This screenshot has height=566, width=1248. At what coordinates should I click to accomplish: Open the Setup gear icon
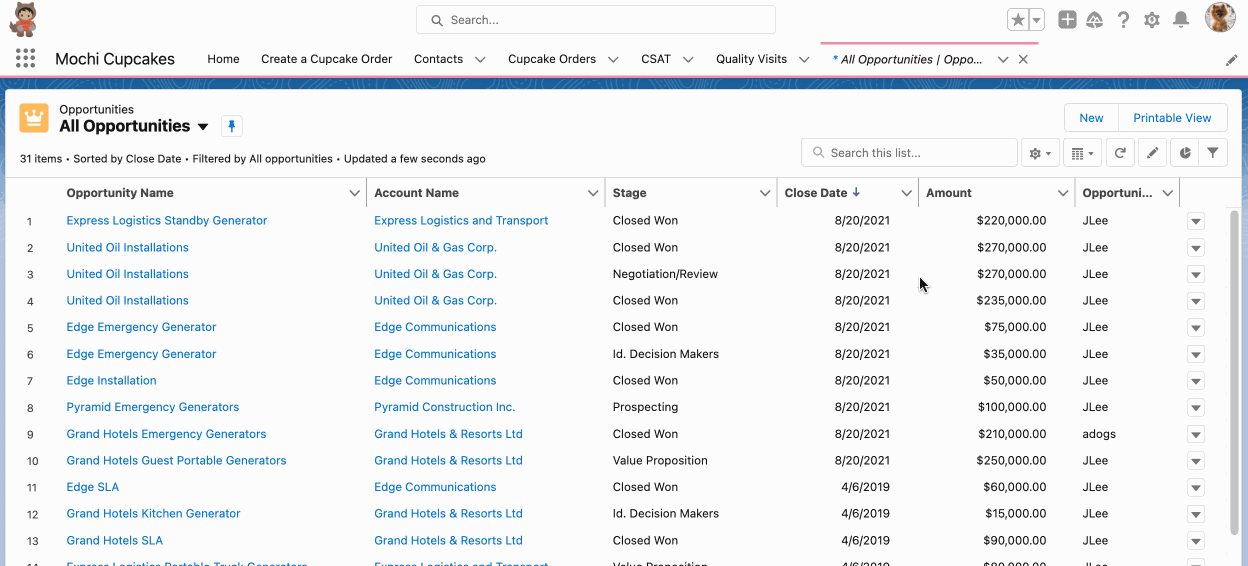coord(1152,20)
